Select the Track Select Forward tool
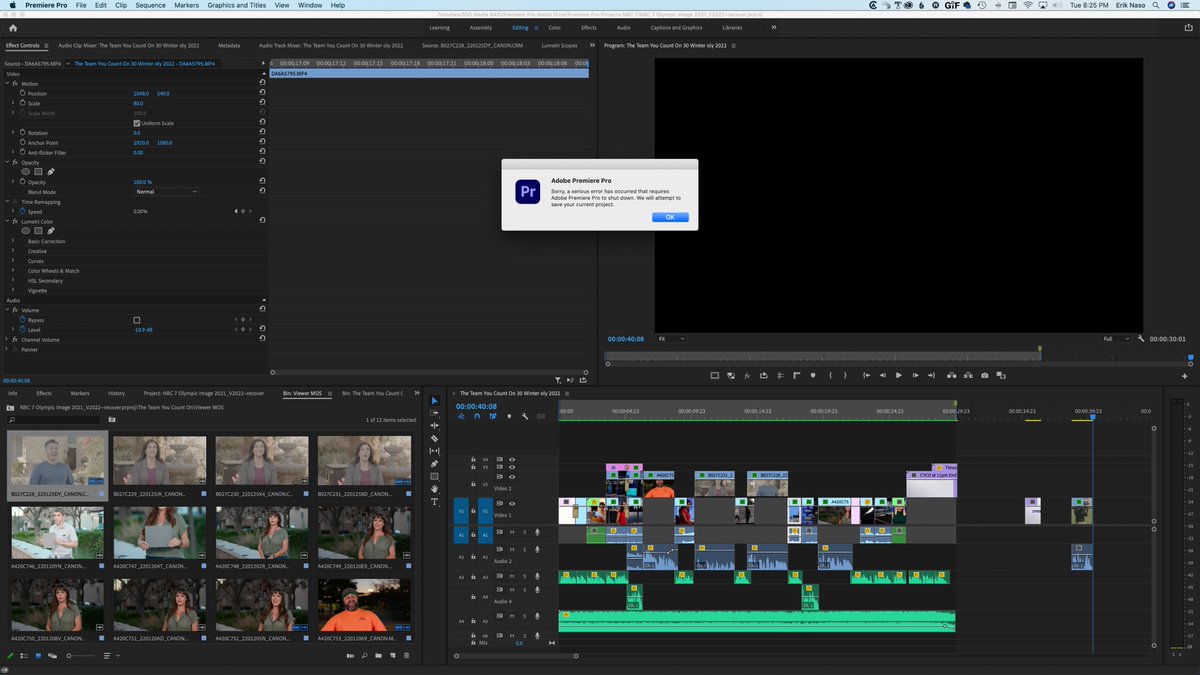 tap(434, 413)
